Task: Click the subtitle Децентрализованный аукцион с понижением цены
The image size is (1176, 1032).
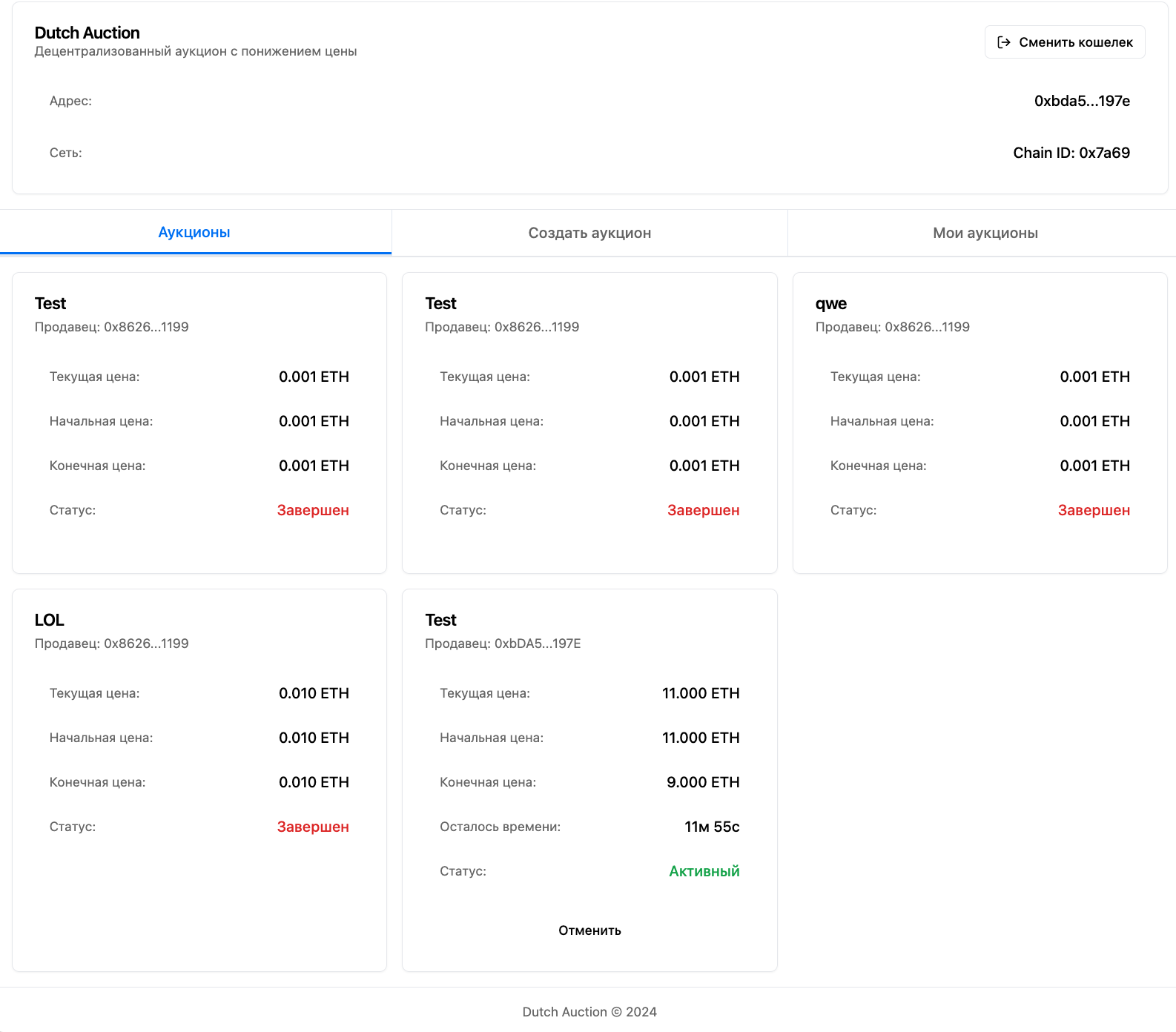Action: coord(196,51)
